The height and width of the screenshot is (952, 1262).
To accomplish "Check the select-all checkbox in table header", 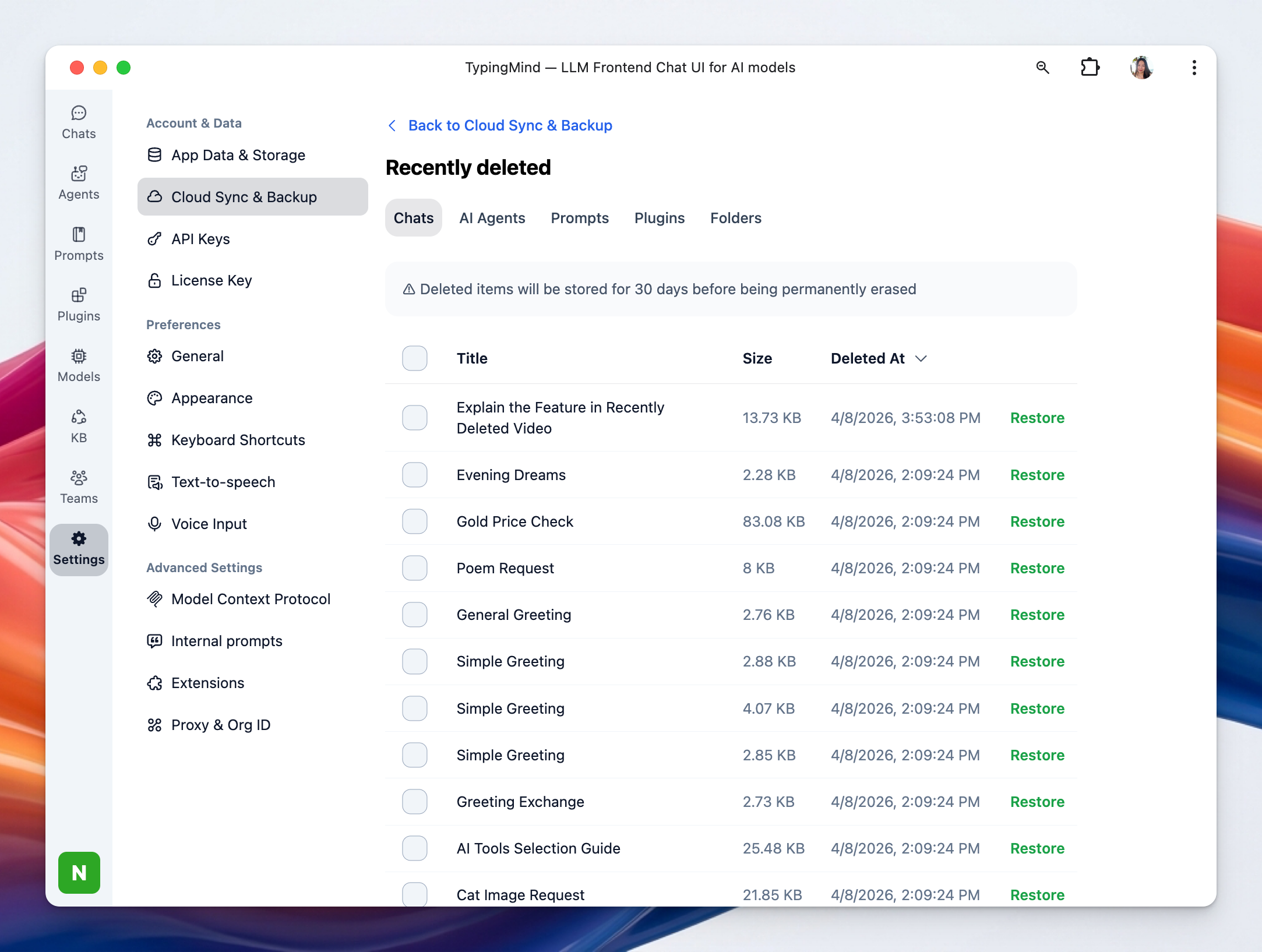I will [x=414, y=358].
